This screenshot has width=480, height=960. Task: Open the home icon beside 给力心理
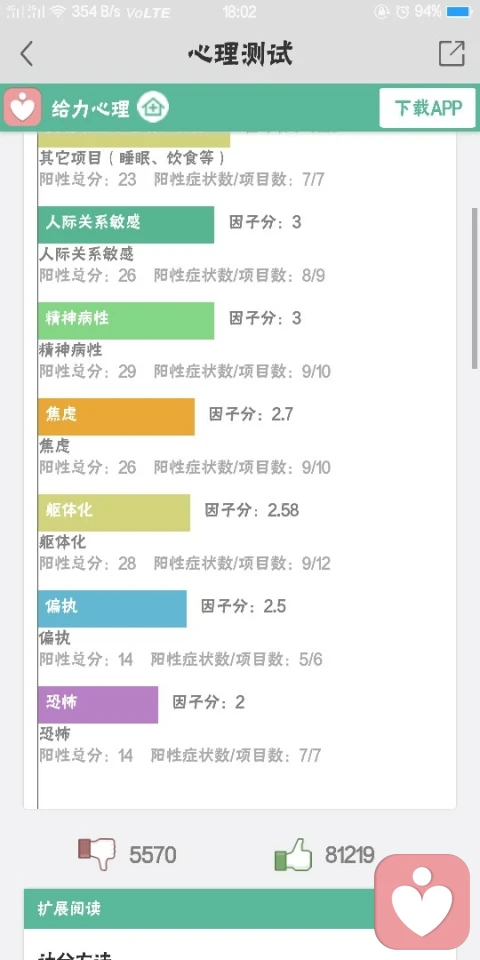click(x=152, y=108)
